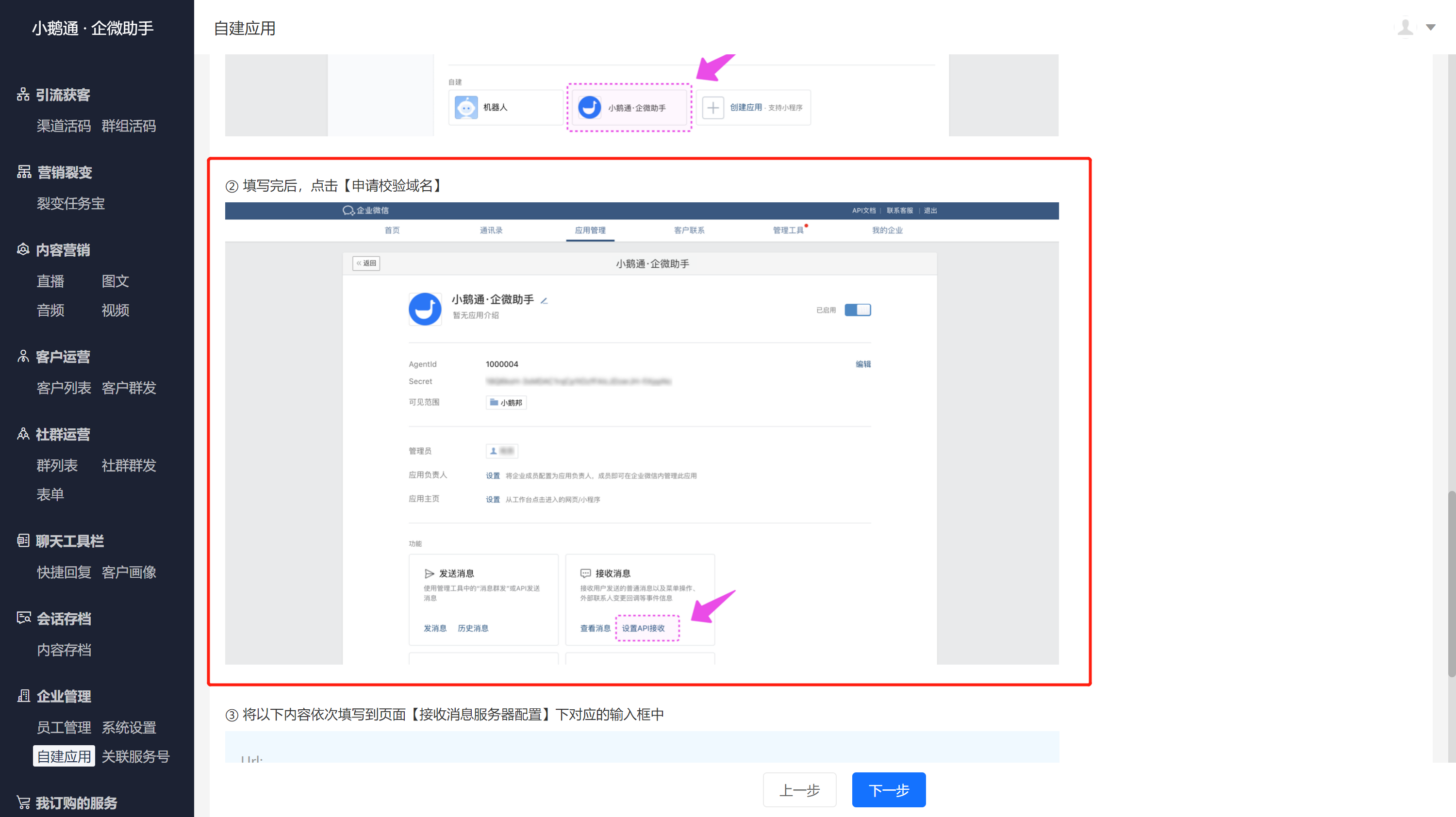Image resolution: width=1456 pixels, height=817 pixels.
Task: Click the 上一步 button
Action: [799, 789]
